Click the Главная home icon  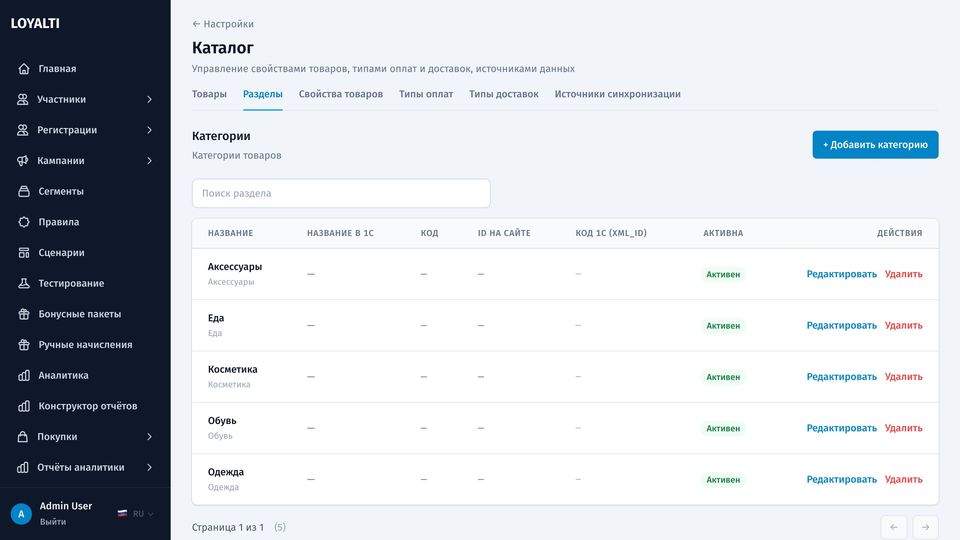coord(24,69)
